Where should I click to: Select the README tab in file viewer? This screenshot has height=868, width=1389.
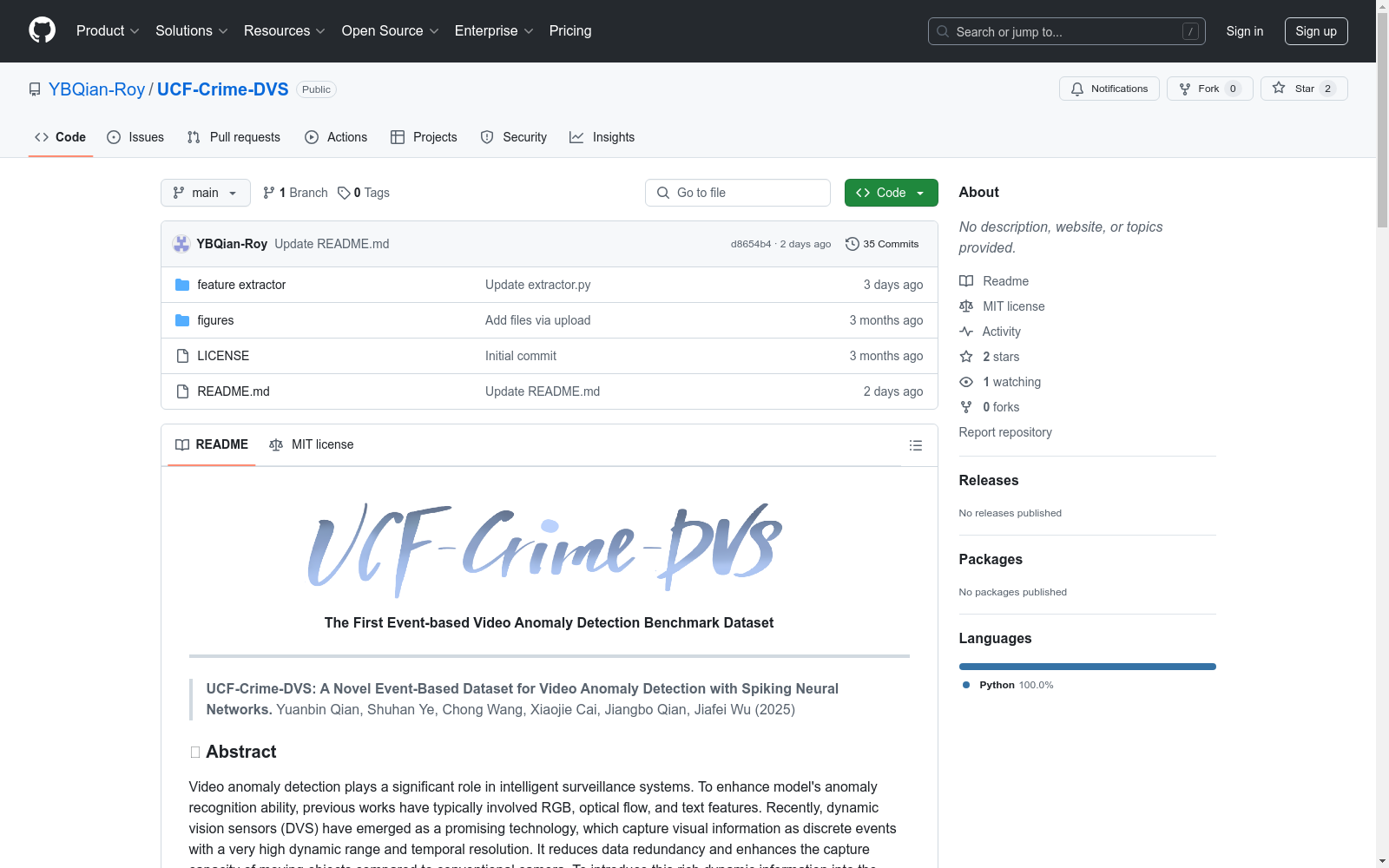point(212,444)
